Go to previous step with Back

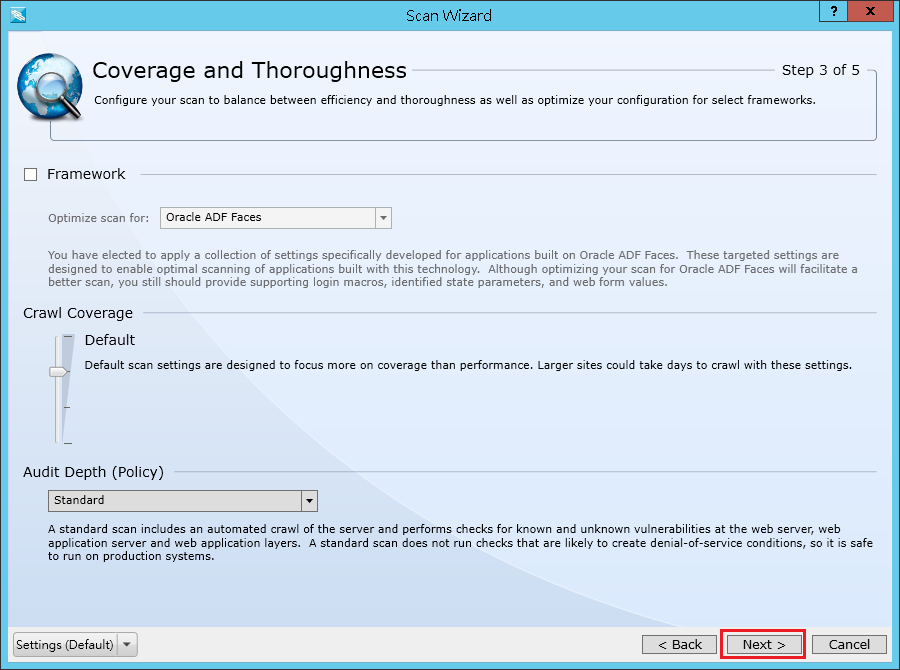680,645
